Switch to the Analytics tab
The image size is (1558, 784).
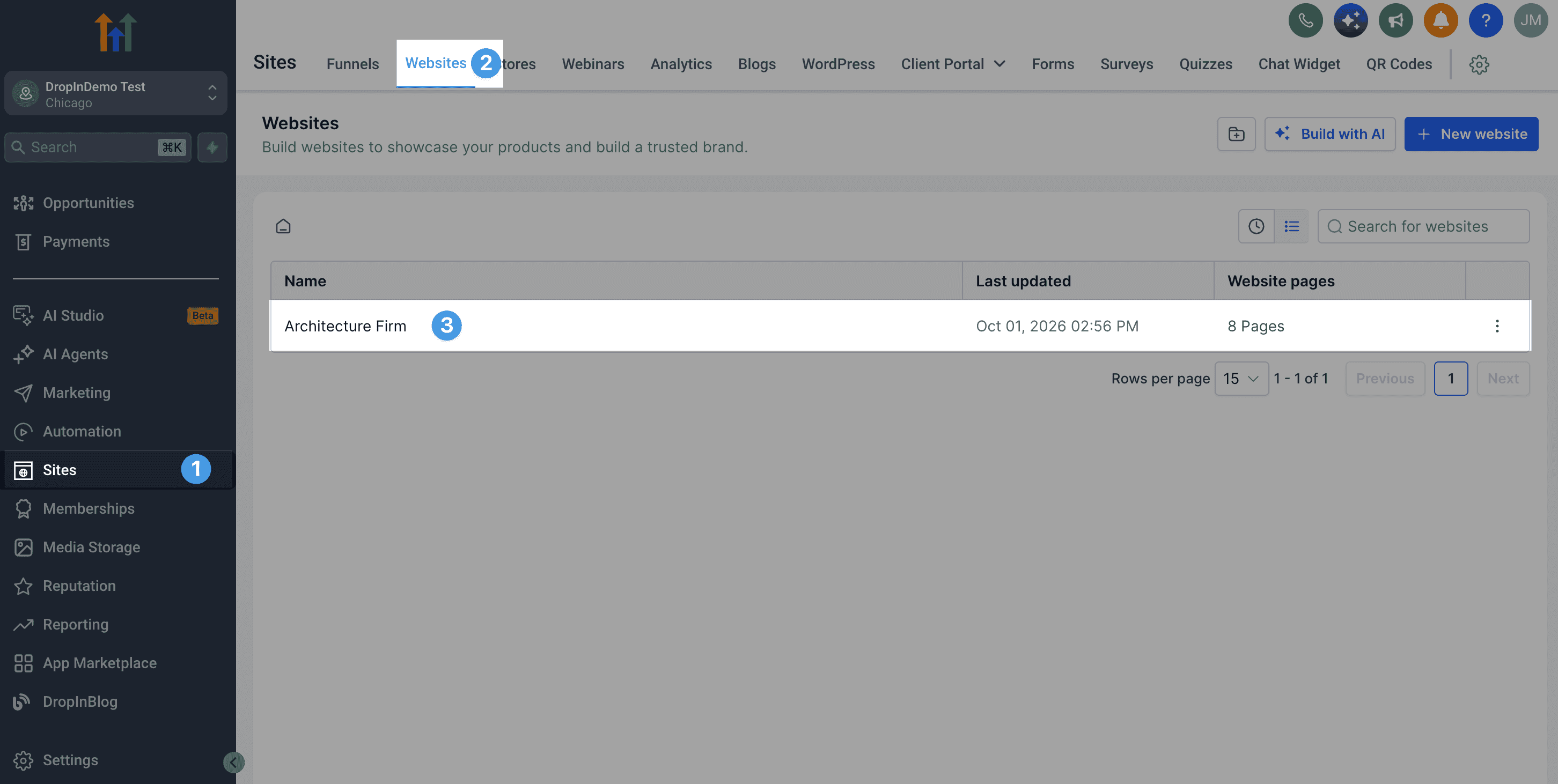(681, 64)
